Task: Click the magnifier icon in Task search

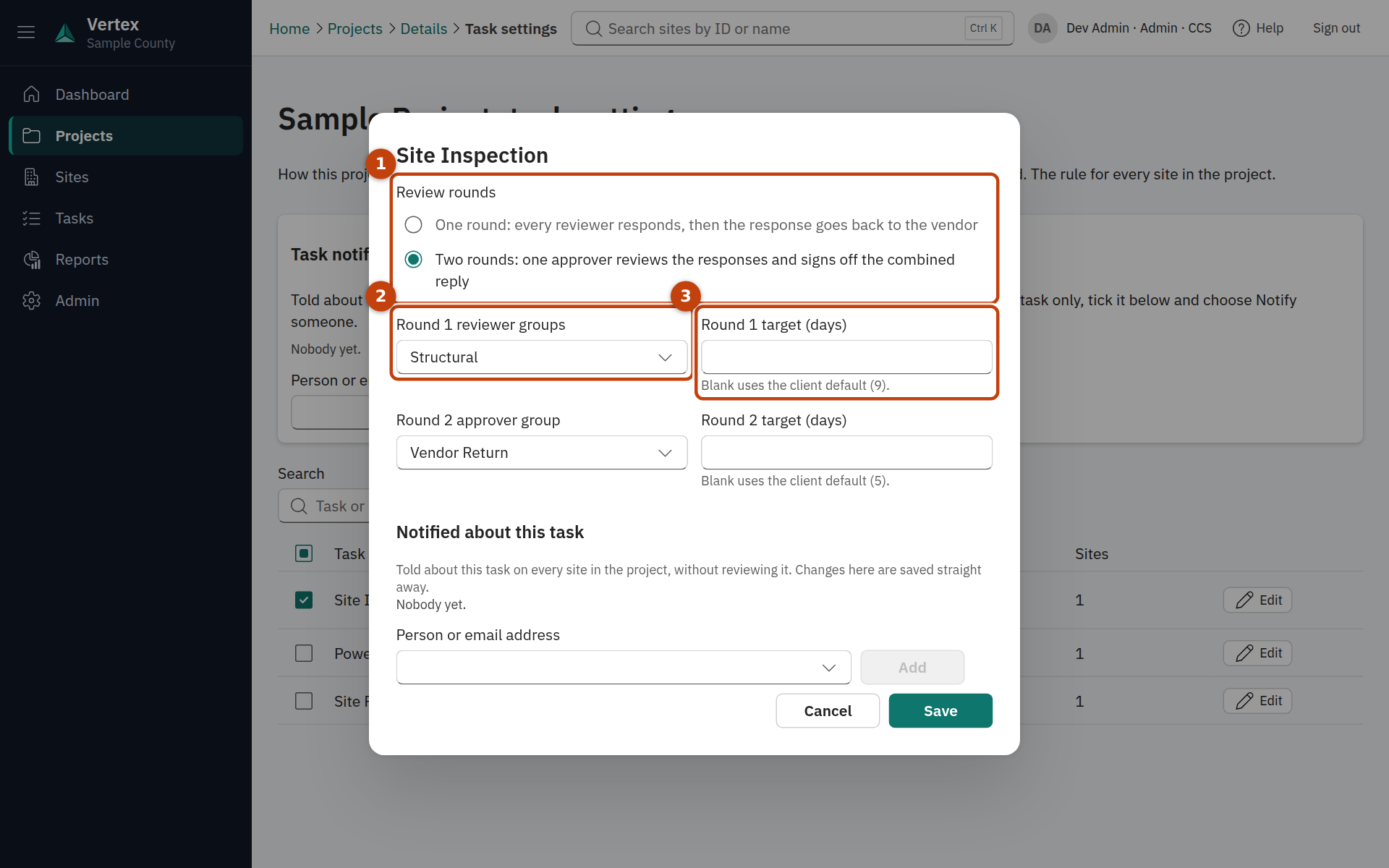Action: pos(299,506)
